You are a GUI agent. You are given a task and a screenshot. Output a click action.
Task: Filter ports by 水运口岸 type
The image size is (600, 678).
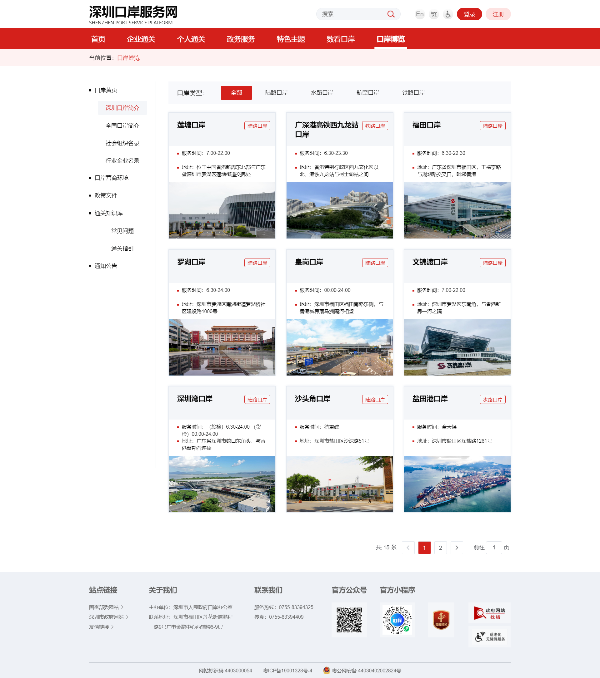coord(322,92)
